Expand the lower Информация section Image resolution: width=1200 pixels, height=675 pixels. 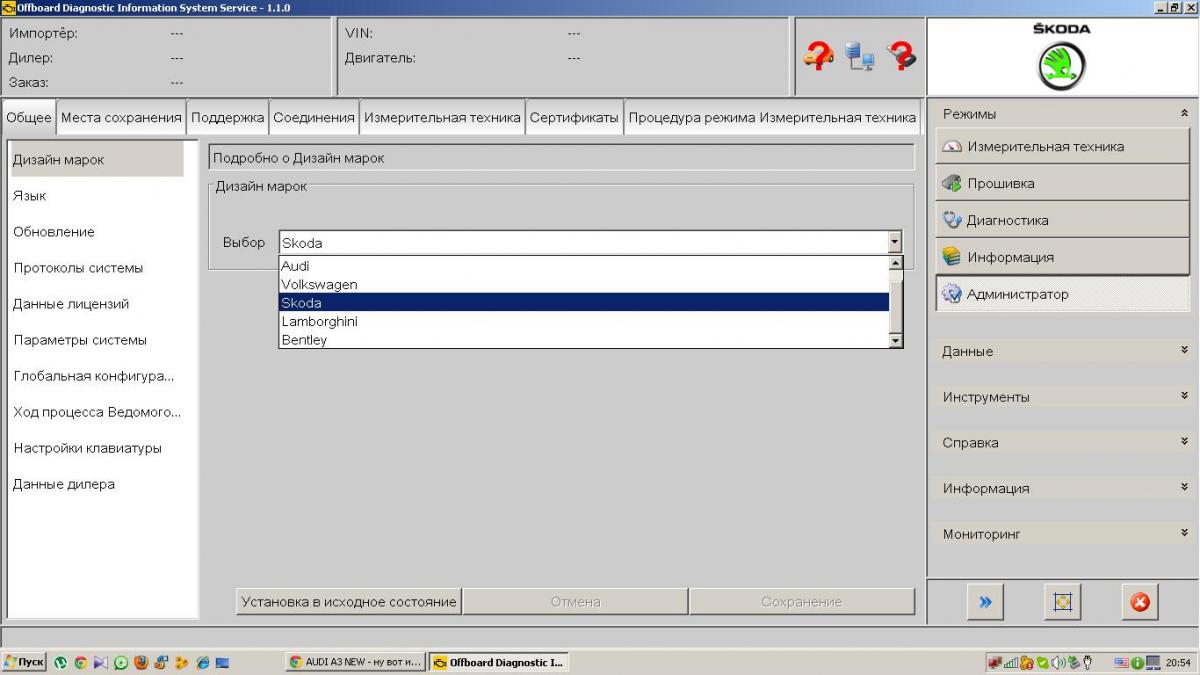click(x=1185, y=488)
